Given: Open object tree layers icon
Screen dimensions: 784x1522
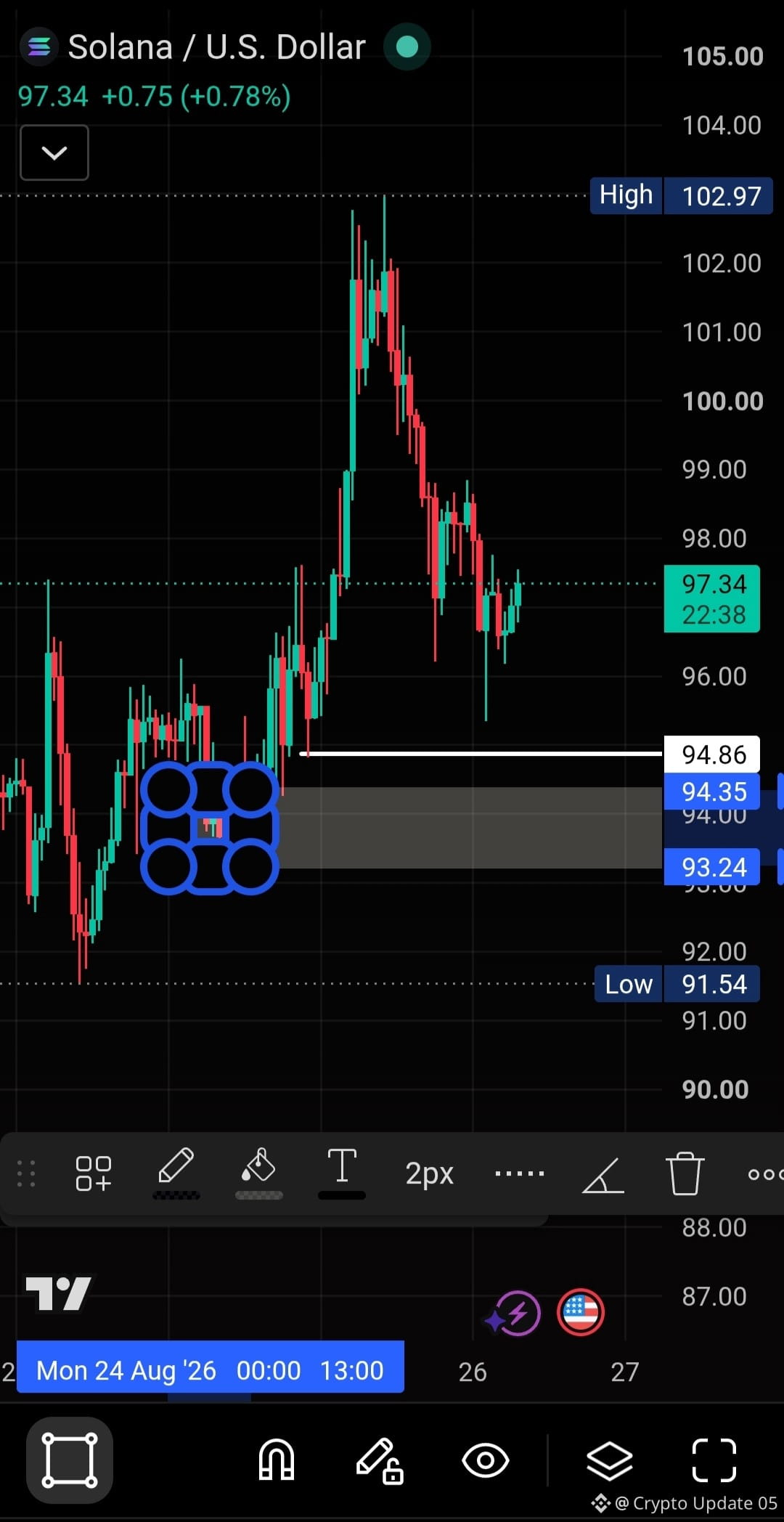Looking at the screenshot, I should click(x=609, y=1460).
